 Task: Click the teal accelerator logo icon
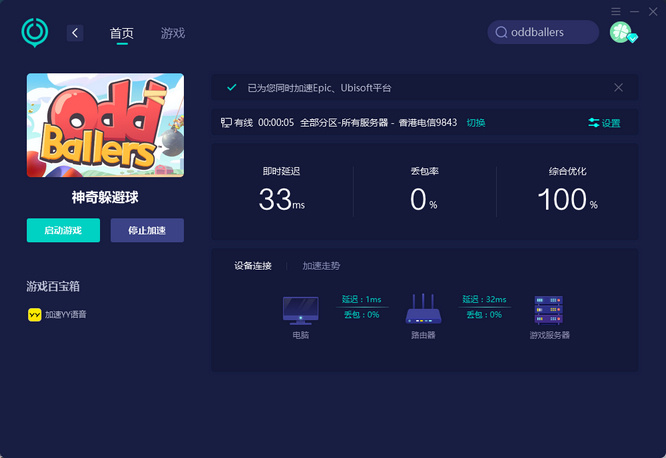[x=35, y=32]
